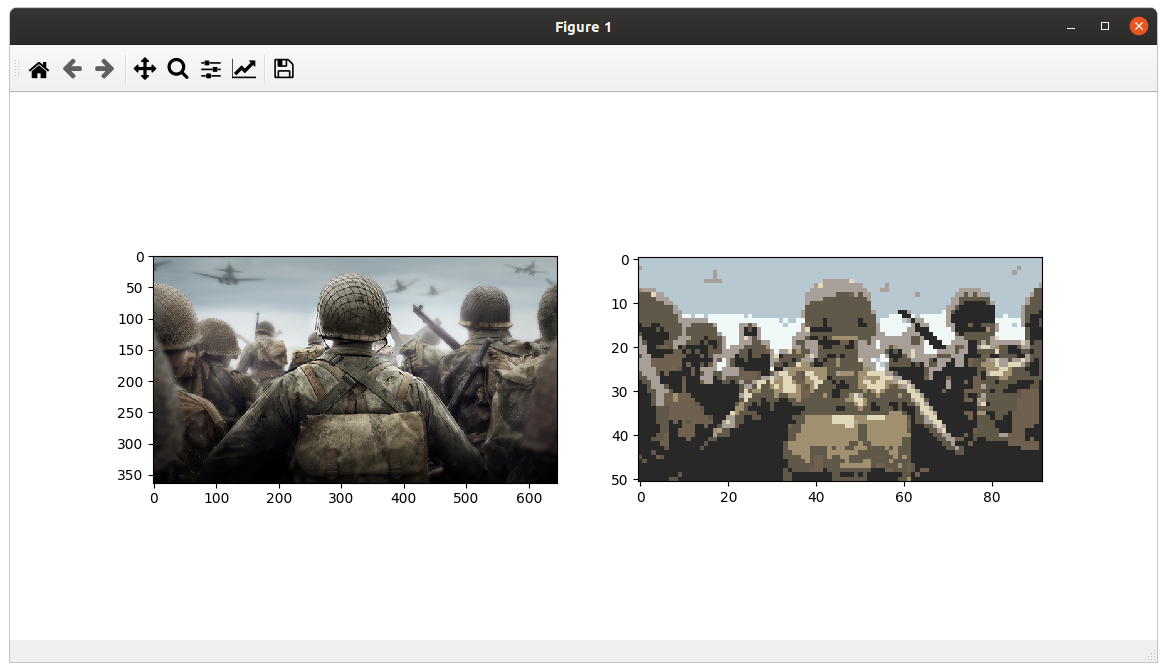The width and height of the screenshot is (1167, 672).
Task: Close the Figure 1 window
Action: point(1138,27)
